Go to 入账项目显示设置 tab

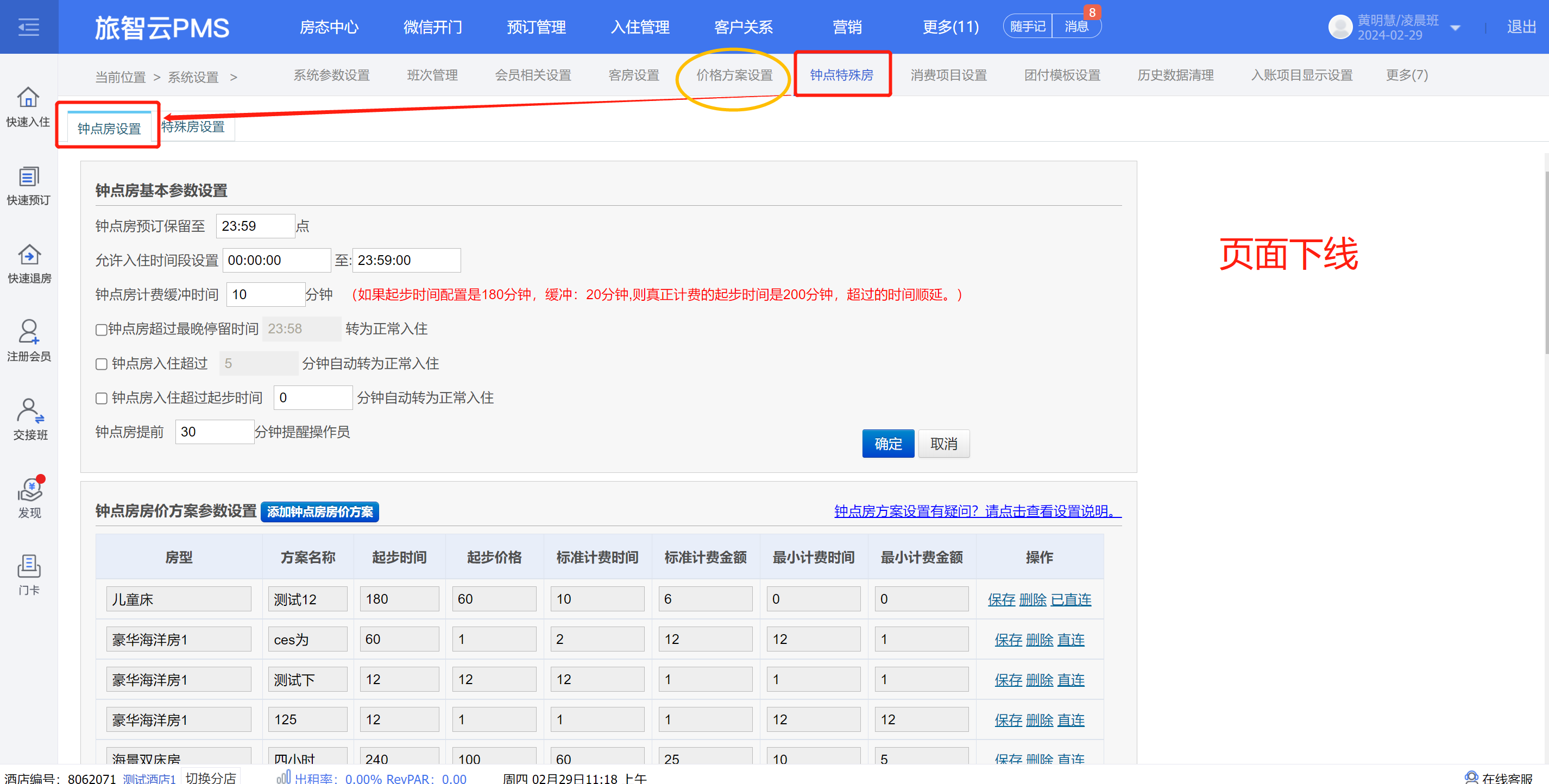click(1302, 75)
